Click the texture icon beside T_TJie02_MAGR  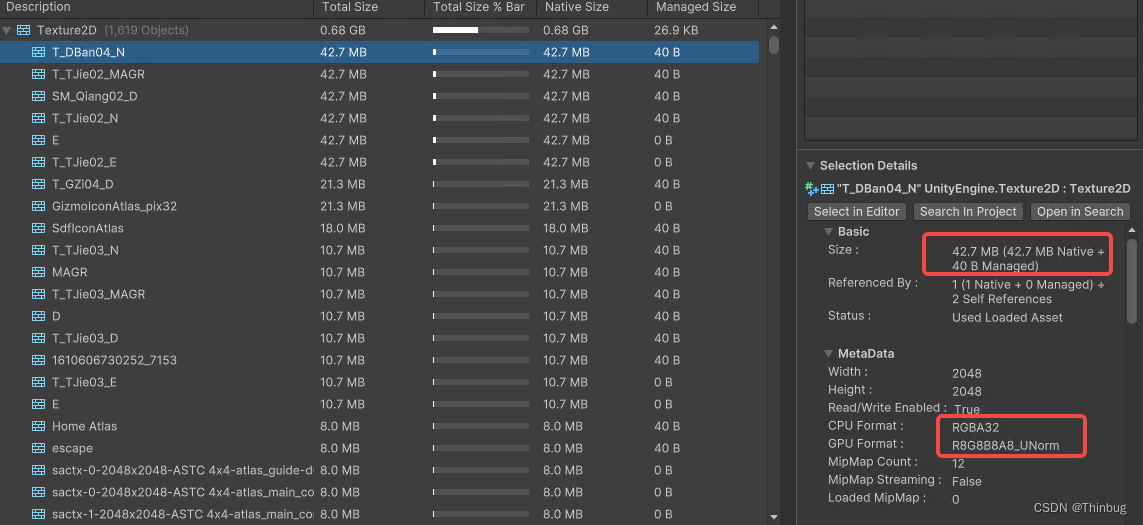coord(39,74)
